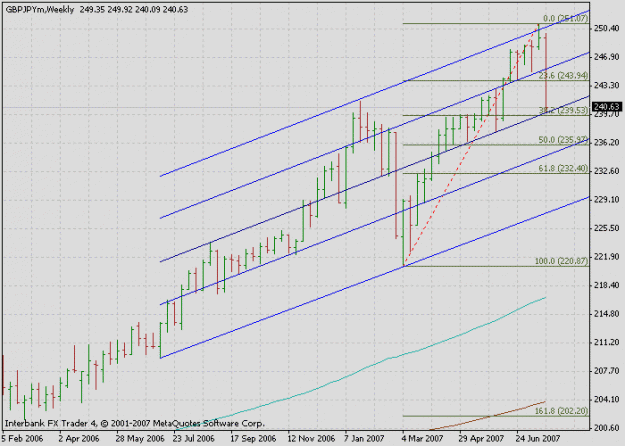Click the 0.0 (251.07) Fibonacci label
Image resolution: width=625 pixels, height=446 pixels.
(565, 19)
